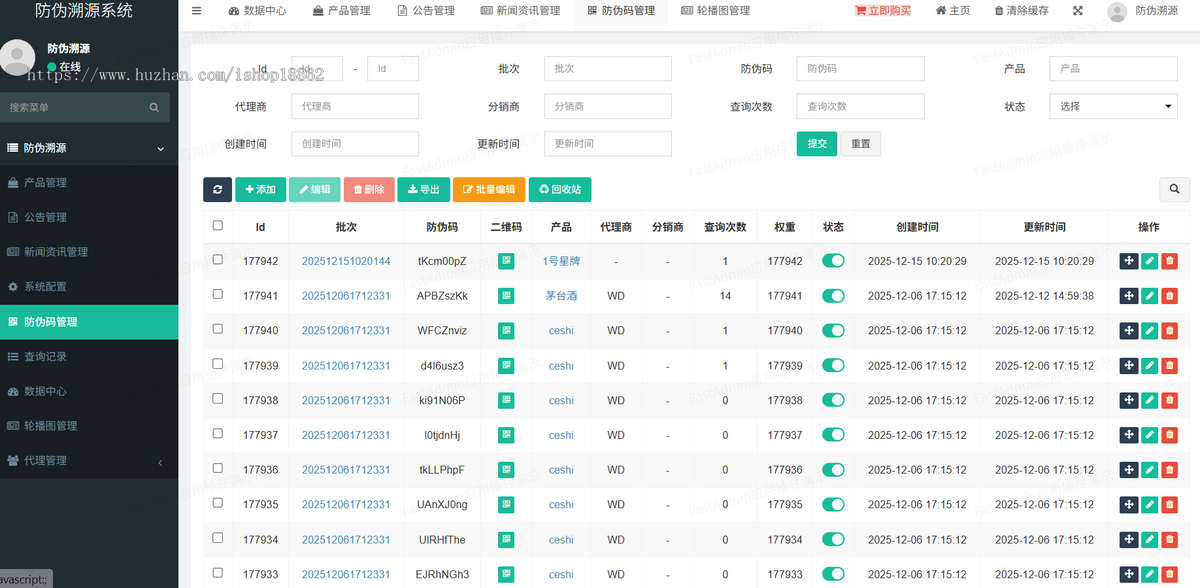Open the 茅台酒 product link
This screenshot has width=1200, height=588.
click(560, 296)
